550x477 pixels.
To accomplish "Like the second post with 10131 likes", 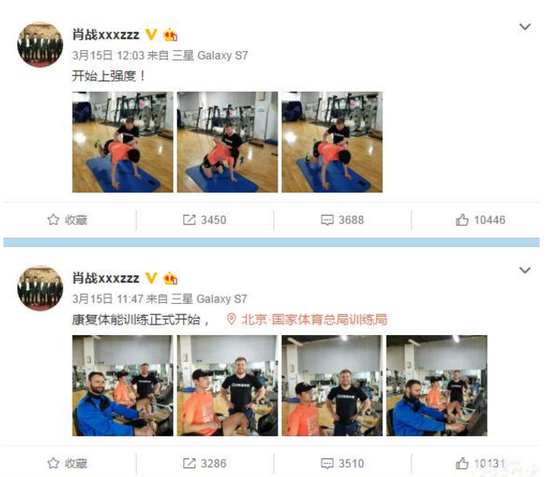I will (x=480, y=463).
